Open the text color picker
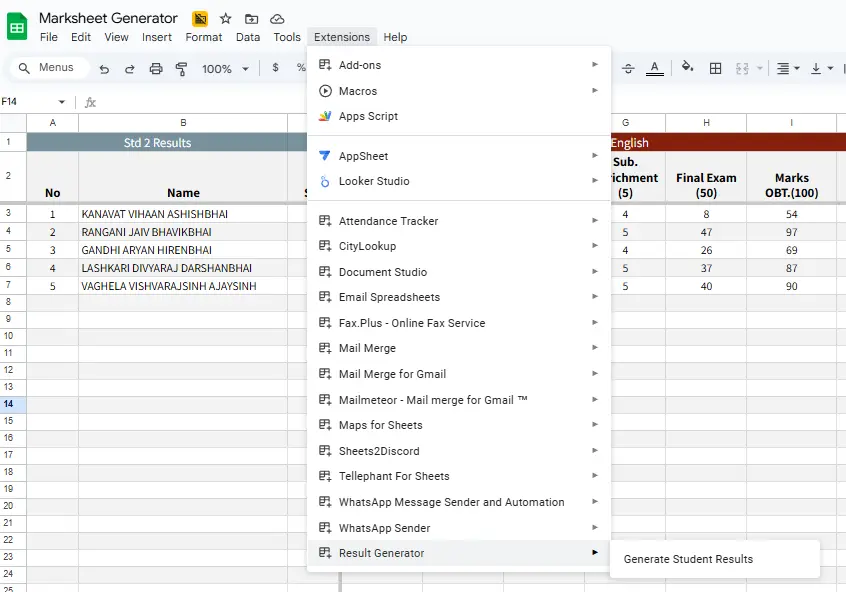846x592 pixels. click(654, 69)
